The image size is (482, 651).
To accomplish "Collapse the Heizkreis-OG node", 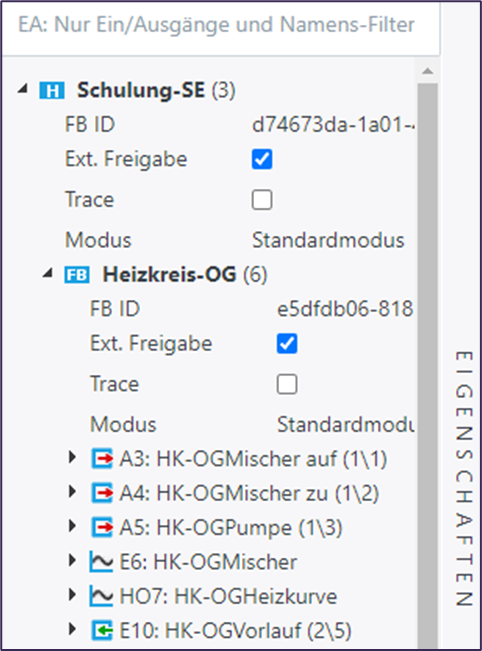I will click(48, 272).
